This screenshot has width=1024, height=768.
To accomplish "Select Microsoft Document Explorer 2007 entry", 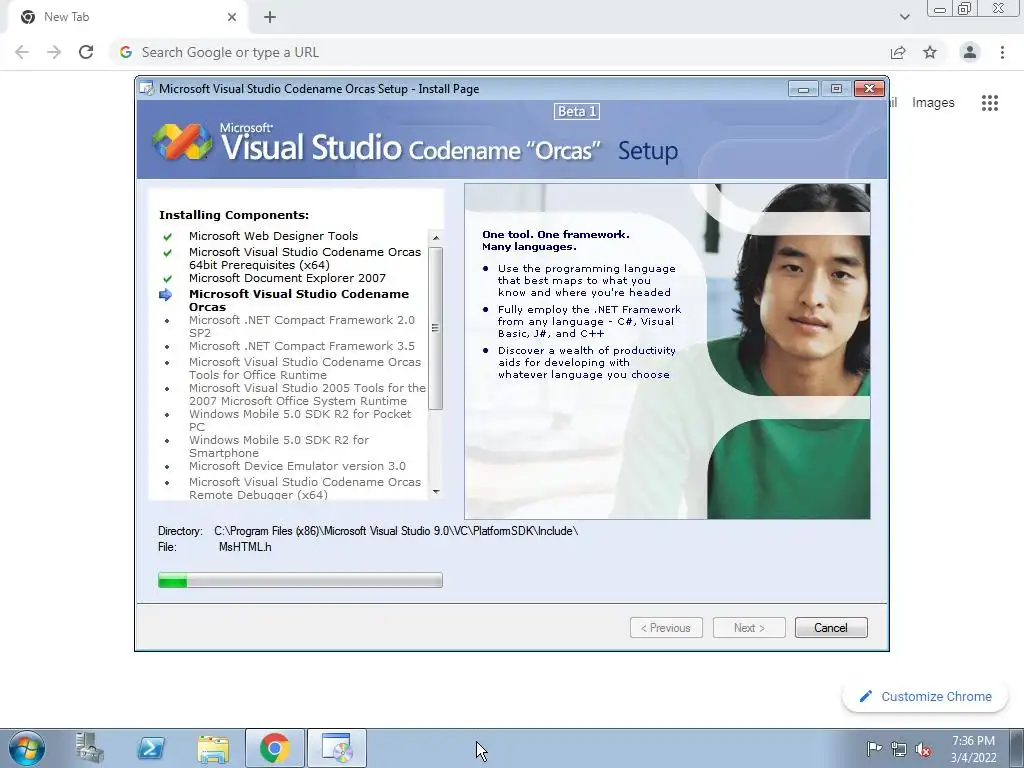I will click(x=287, y=278).
